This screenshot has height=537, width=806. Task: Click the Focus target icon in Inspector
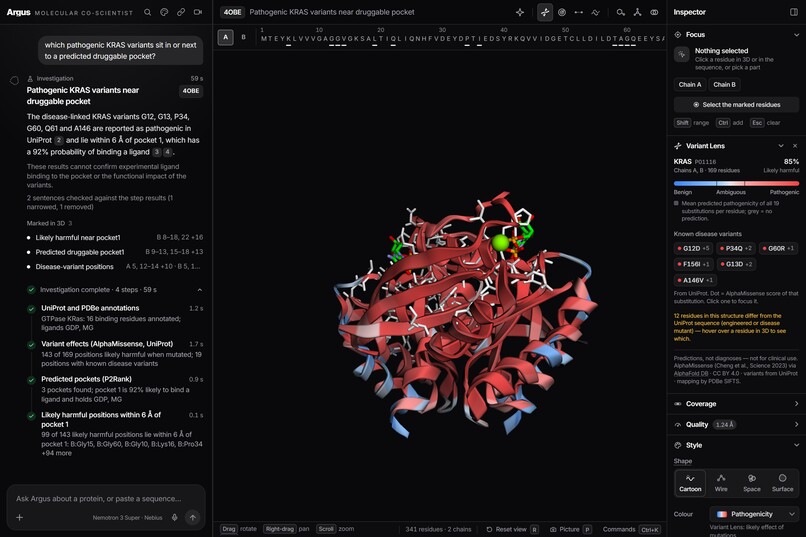coord(677,34)
